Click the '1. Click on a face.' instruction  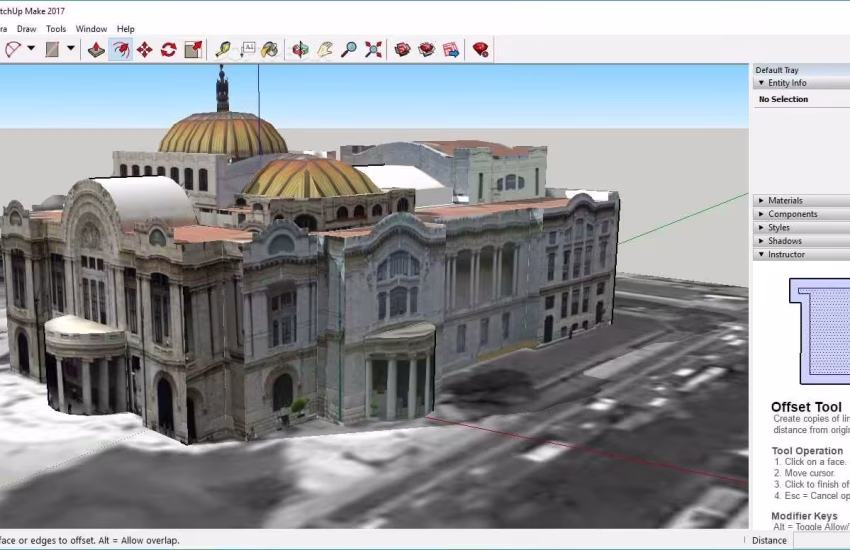point(810,462)
